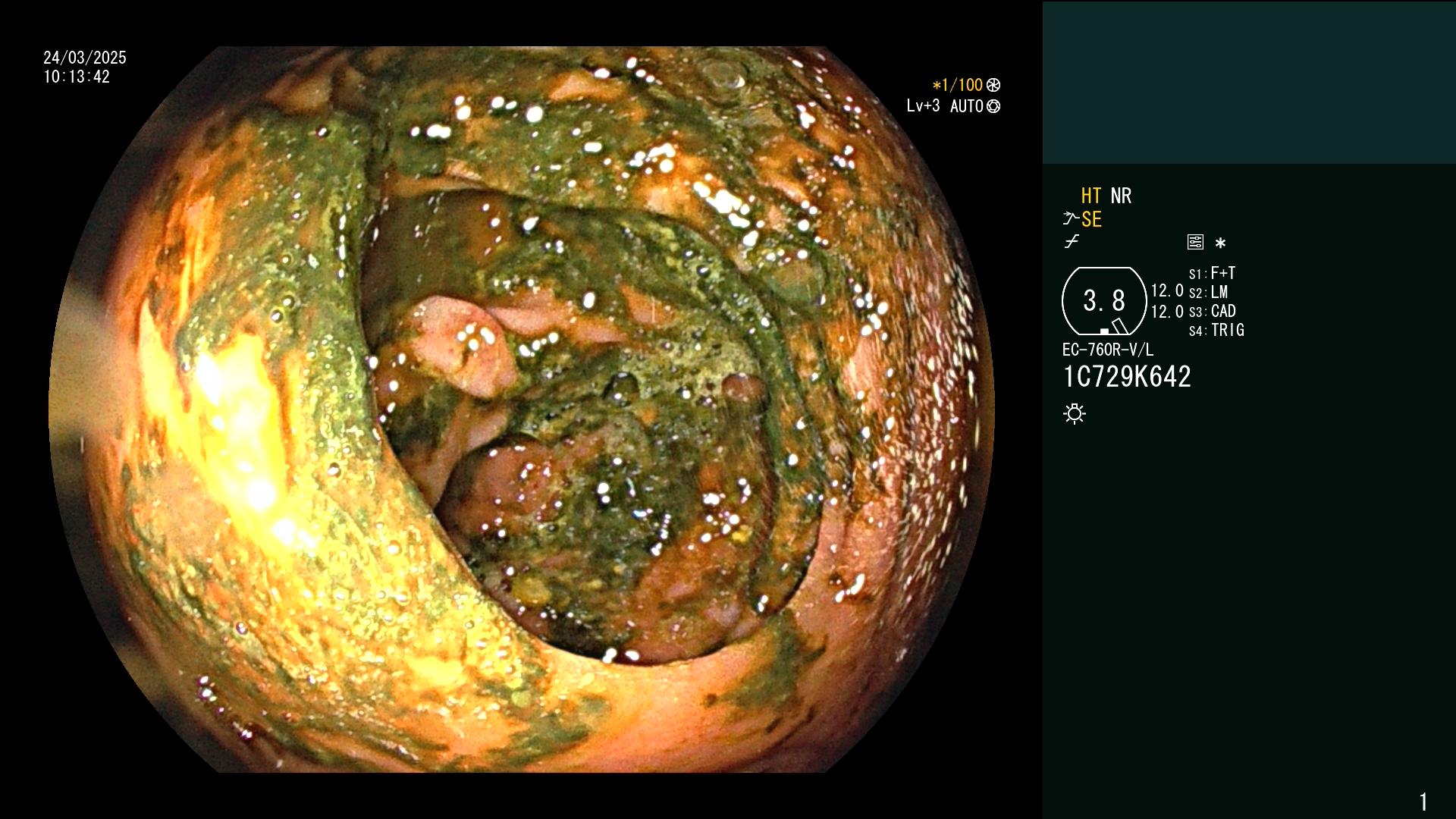Click the scope model EC-760R-V/L
The height and width of the screenshot is (819, 1456).
[1108, 350]
